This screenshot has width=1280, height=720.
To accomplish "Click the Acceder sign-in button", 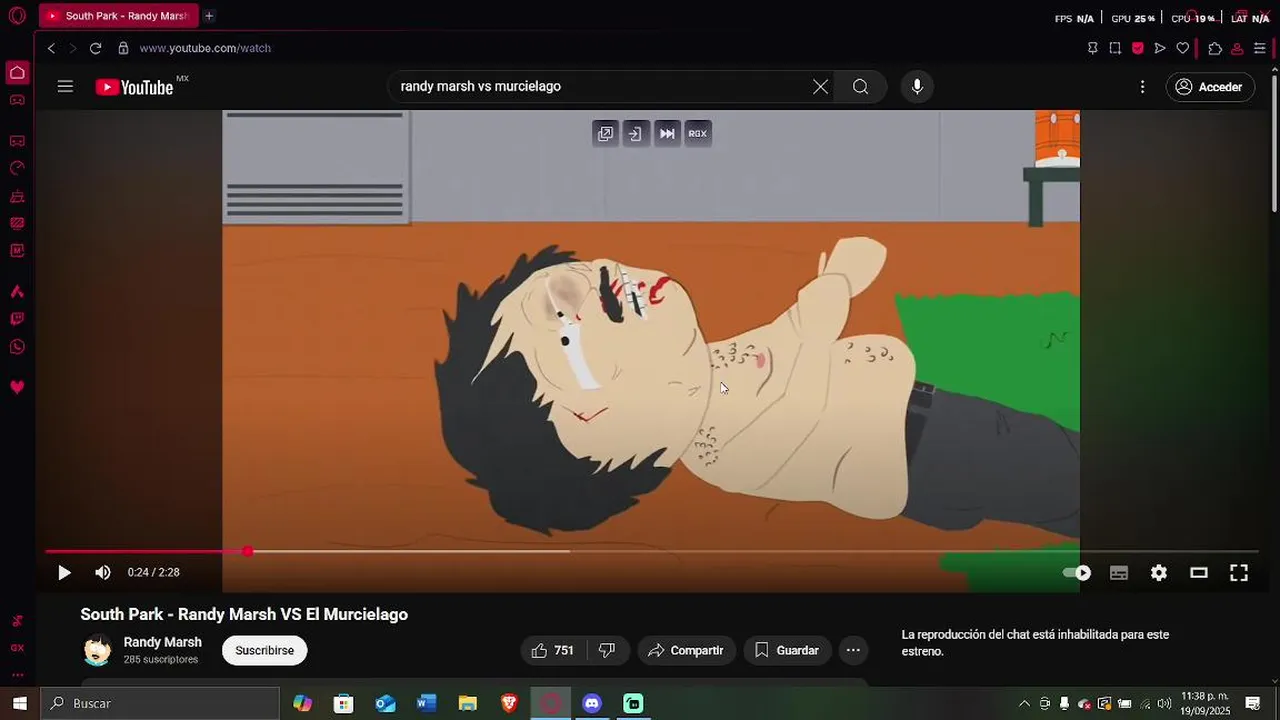I will click(1210, 87).
